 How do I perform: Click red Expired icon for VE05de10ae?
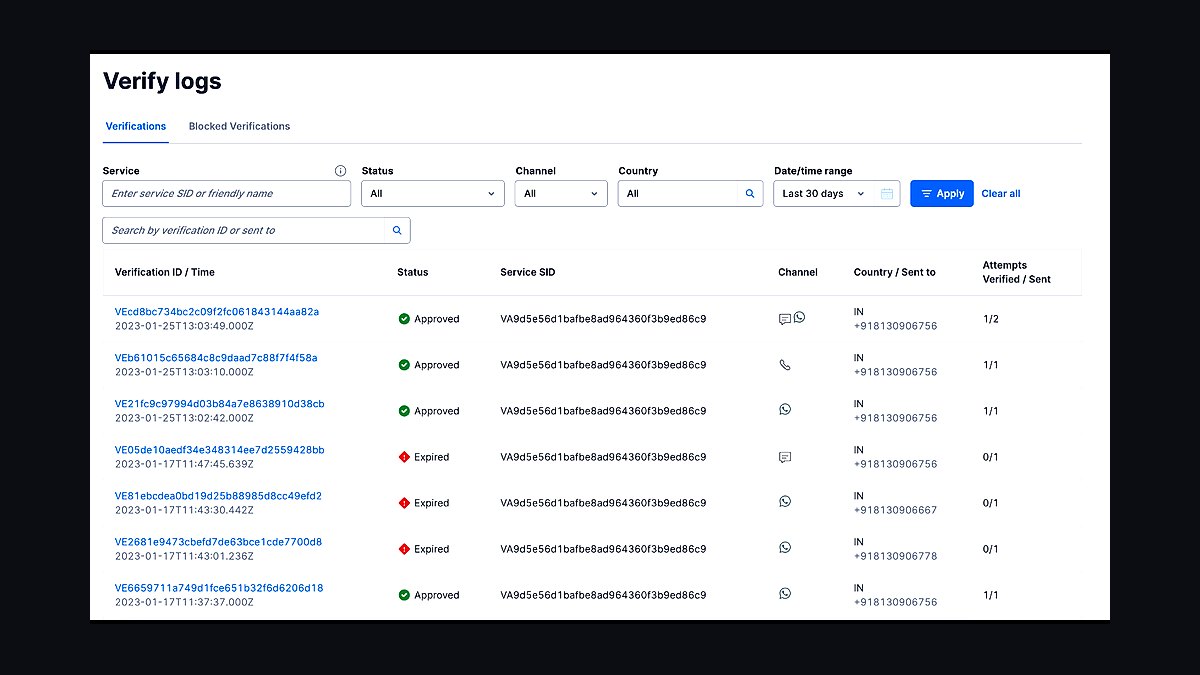404,457
